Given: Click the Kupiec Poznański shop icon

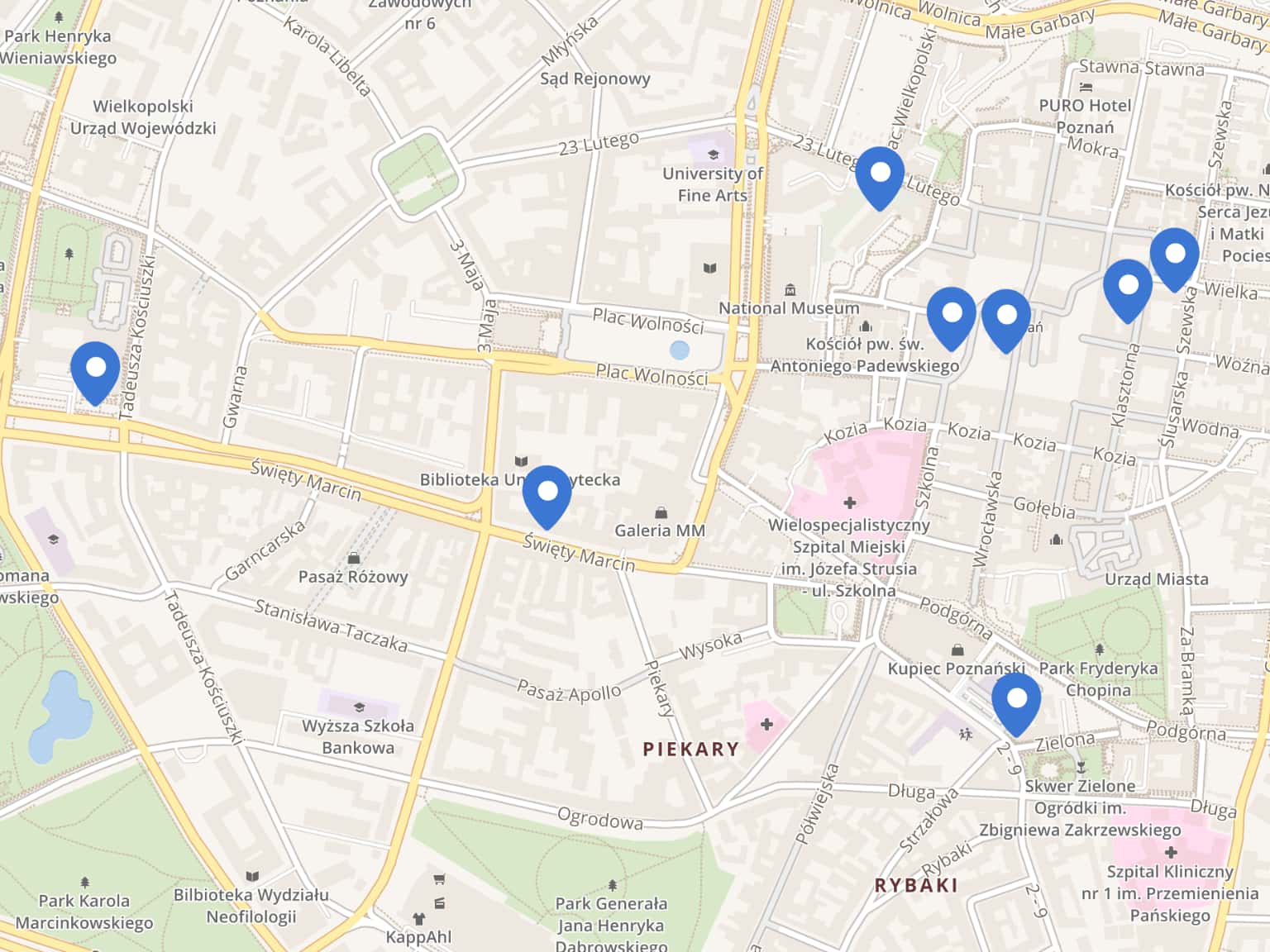Looking at the screenshot, I should coord(957,650).
